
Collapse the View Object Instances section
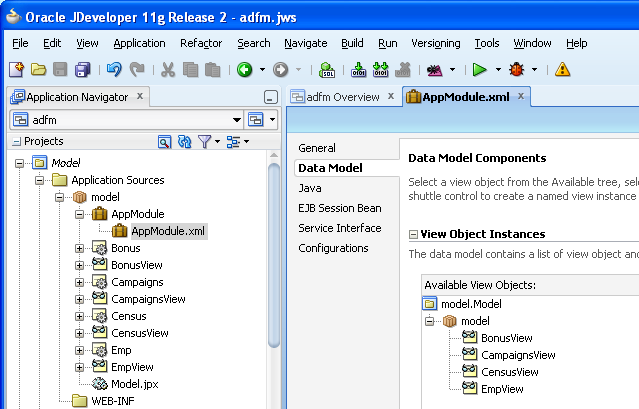coord(413,235)
